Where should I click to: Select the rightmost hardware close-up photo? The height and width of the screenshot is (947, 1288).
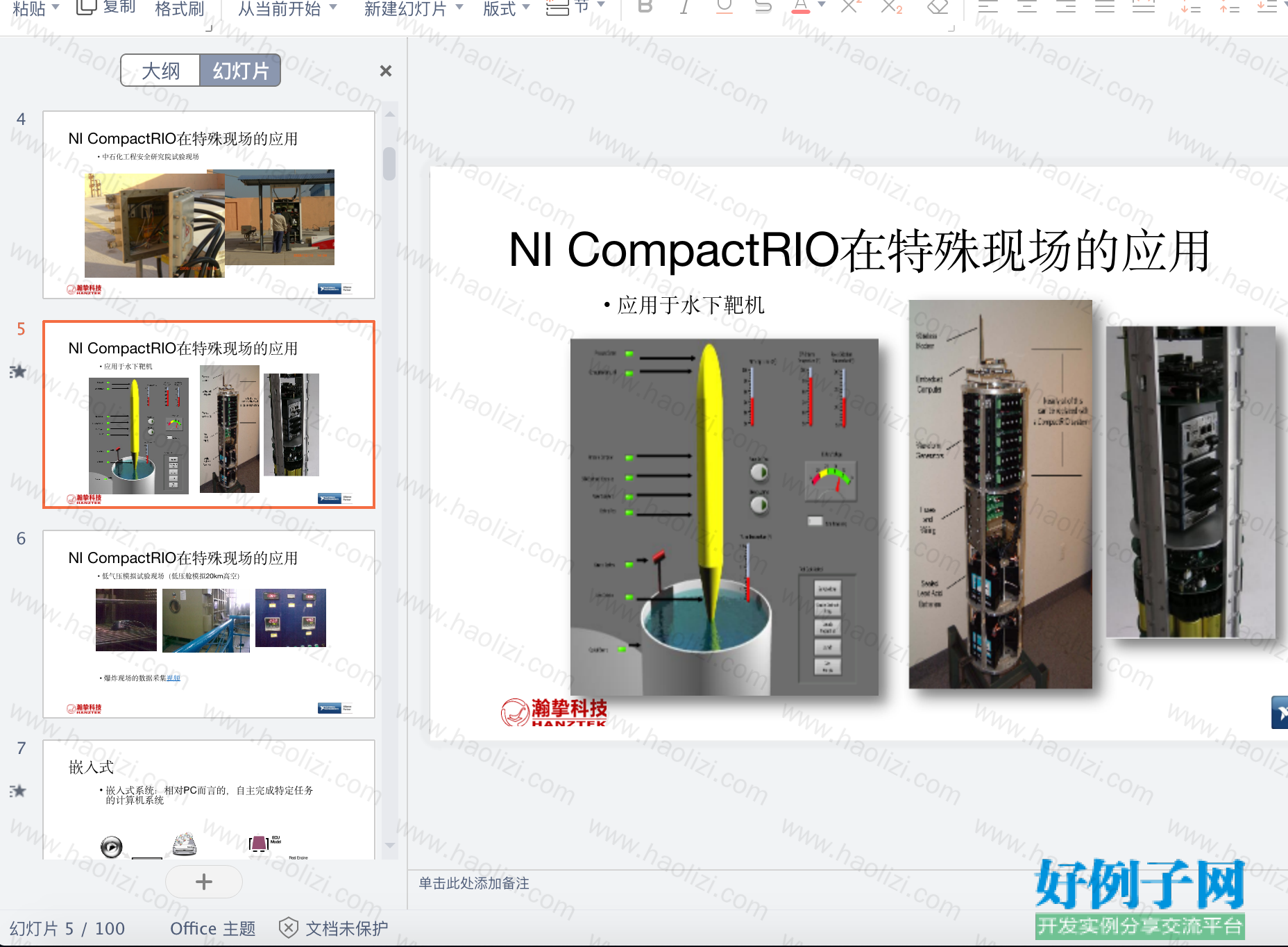(x=1191, y=482)
